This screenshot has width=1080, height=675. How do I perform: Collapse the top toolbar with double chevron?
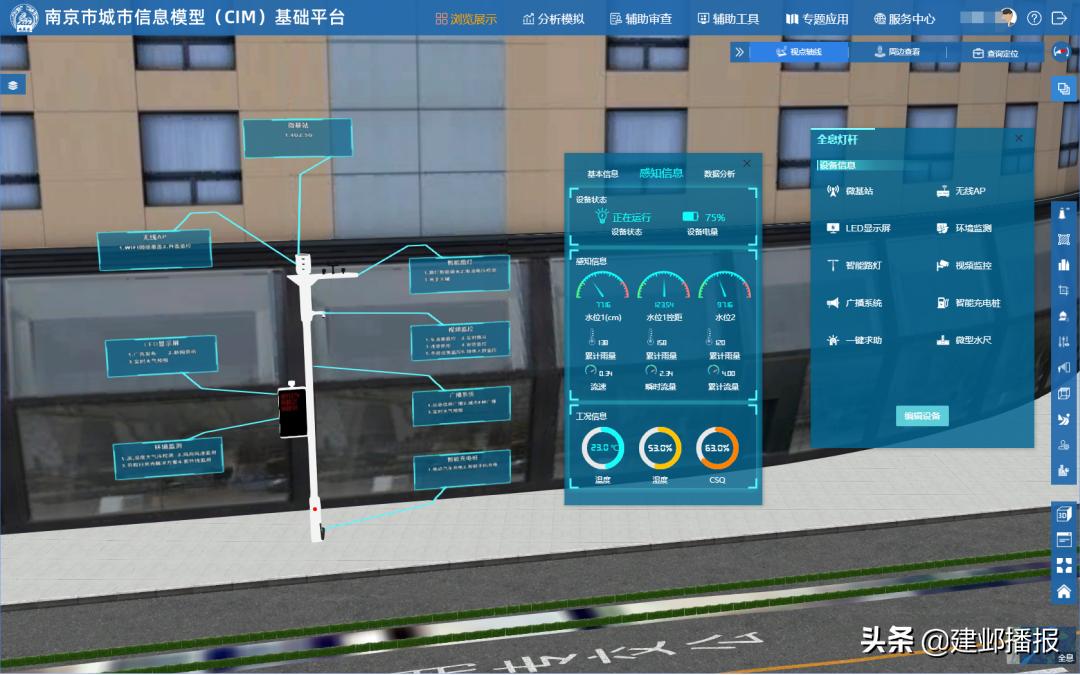click(739, 52)
